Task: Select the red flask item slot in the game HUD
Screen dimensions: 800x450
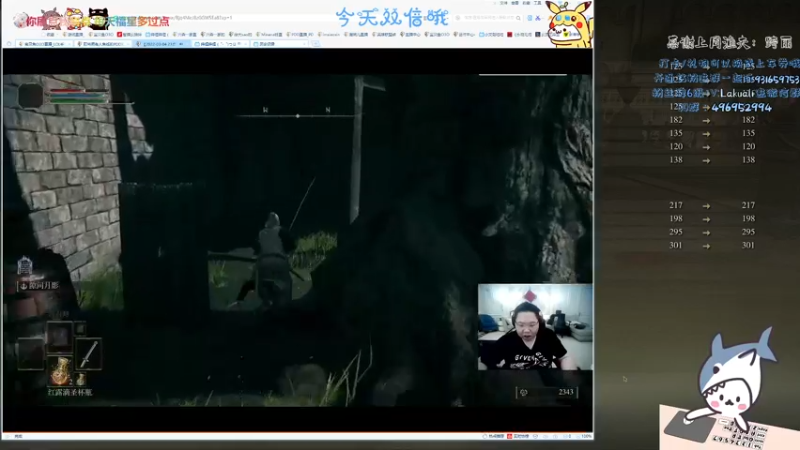Action: 60,371
